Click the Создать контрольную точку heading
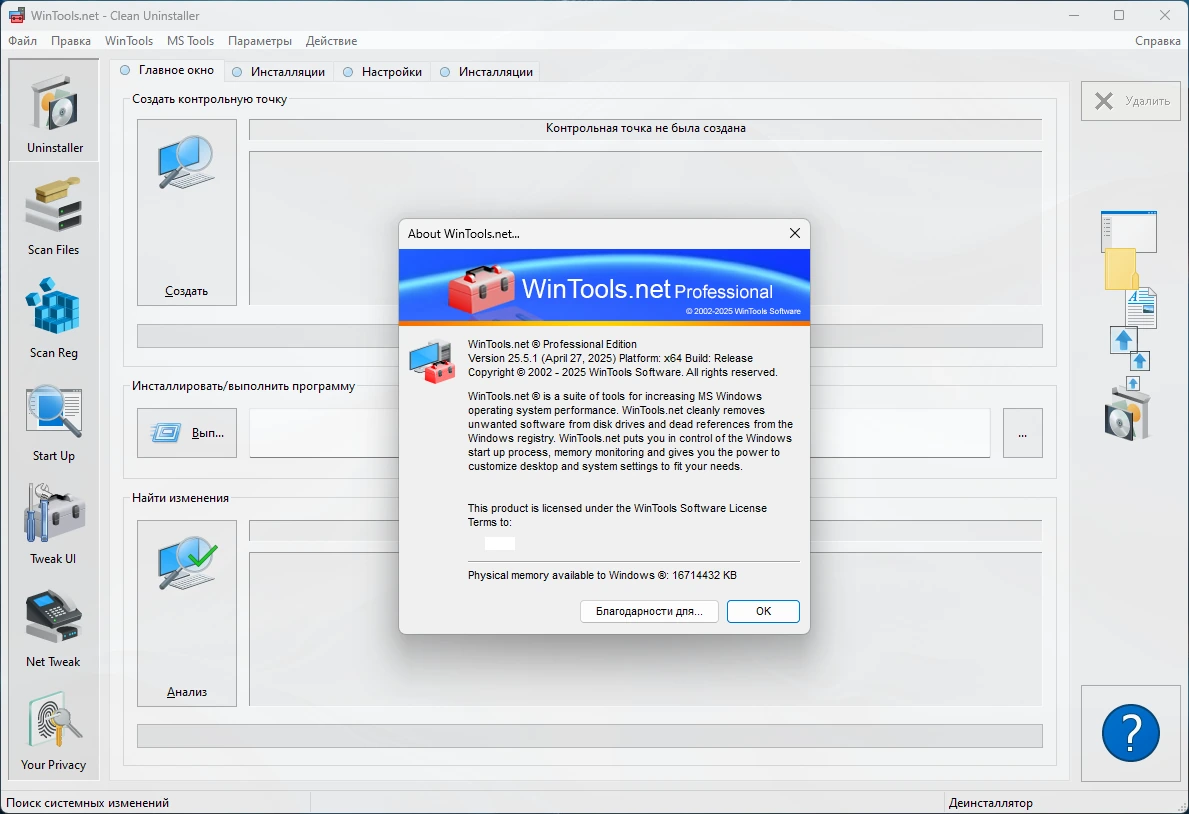 click(x=209, y=99)
